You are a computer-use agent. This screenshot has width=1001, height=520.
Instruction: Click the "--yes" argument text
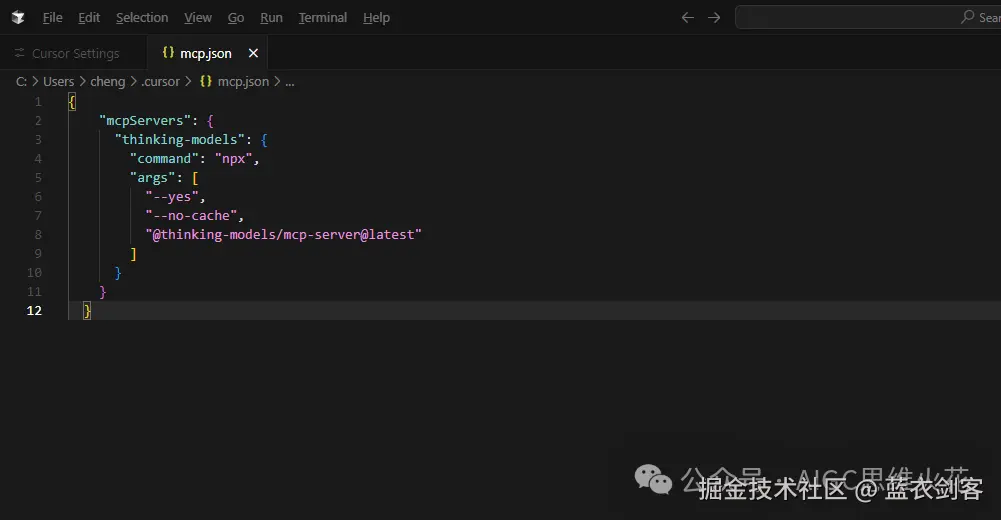[172, 197]
